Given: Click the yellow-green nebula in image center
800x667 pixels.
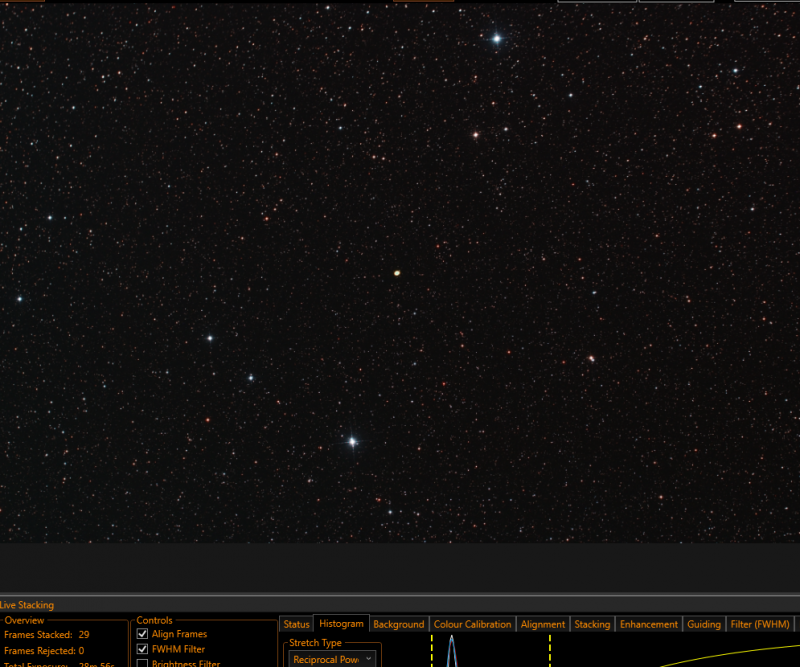Looking at the screenshot, I should (x=397, y=273).
